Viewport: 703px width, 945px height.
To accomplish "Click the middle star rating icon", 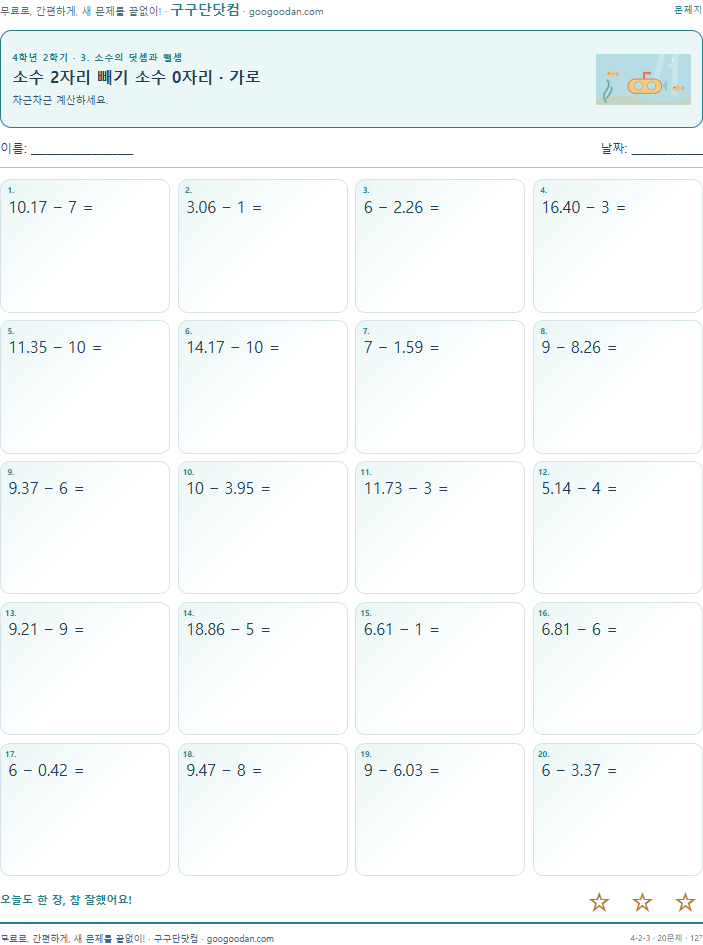I will click(x=642, y=902).
